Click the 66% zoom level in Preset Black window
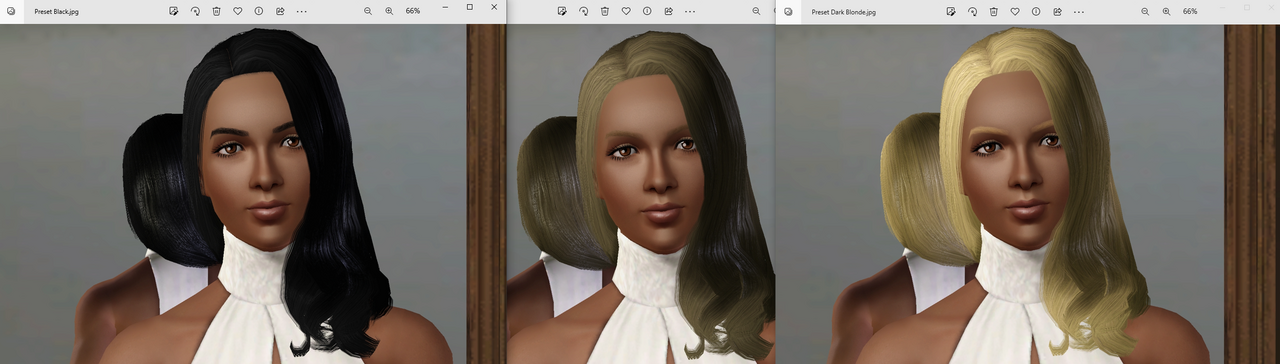 (x=413, y=11)
